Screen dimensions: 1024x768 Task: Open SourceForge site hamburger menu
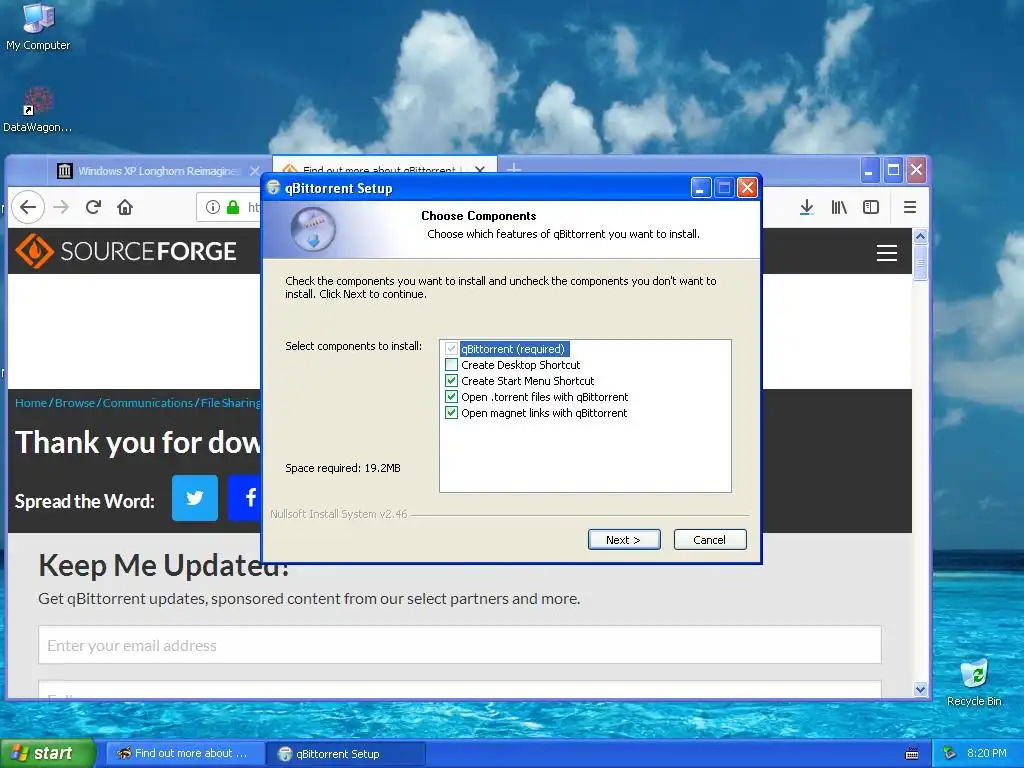[886, 252]
